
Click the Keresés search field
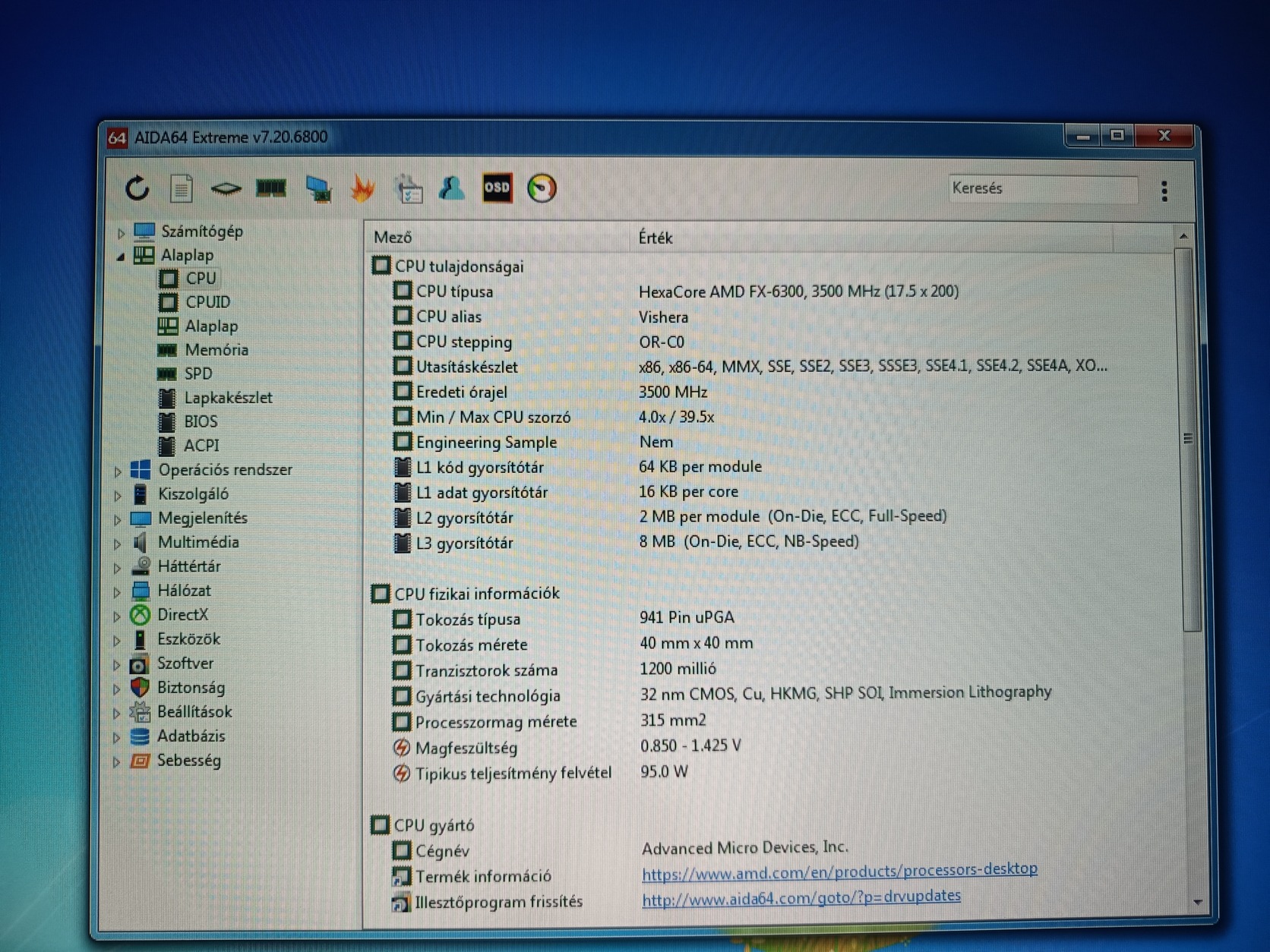pos(1042,188)
